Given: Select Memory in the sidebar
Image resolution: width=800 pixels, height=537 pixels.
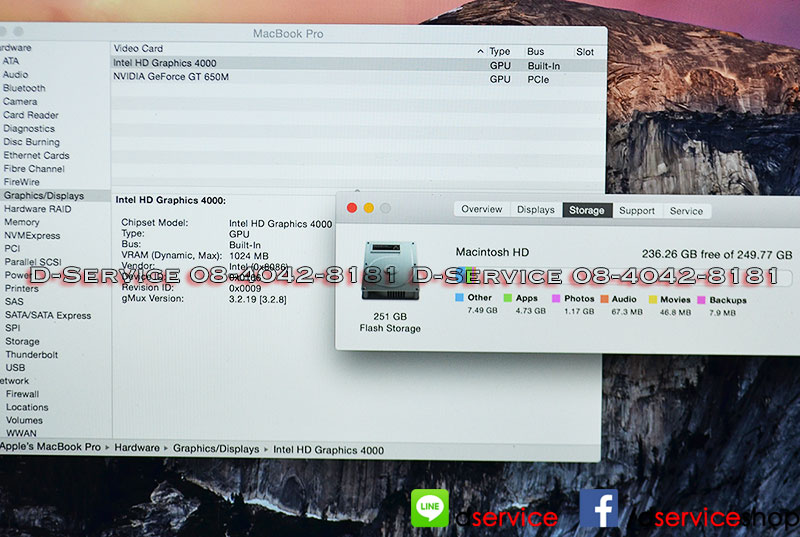Looking at the screenshot, I should point(21,222).
